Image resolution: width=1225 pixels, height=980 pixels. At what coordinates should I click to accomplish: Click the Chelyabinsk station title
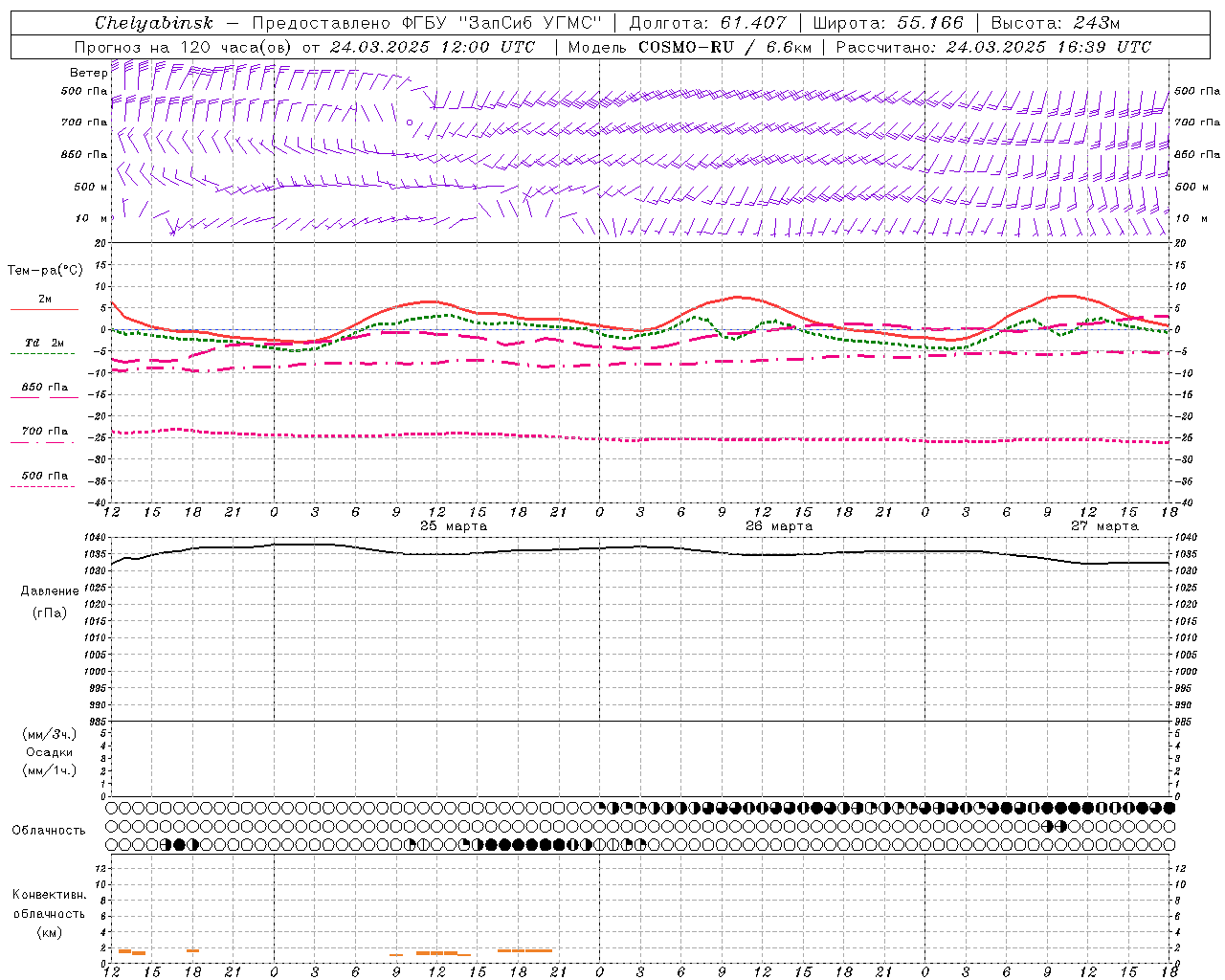[x=153, y=23]
